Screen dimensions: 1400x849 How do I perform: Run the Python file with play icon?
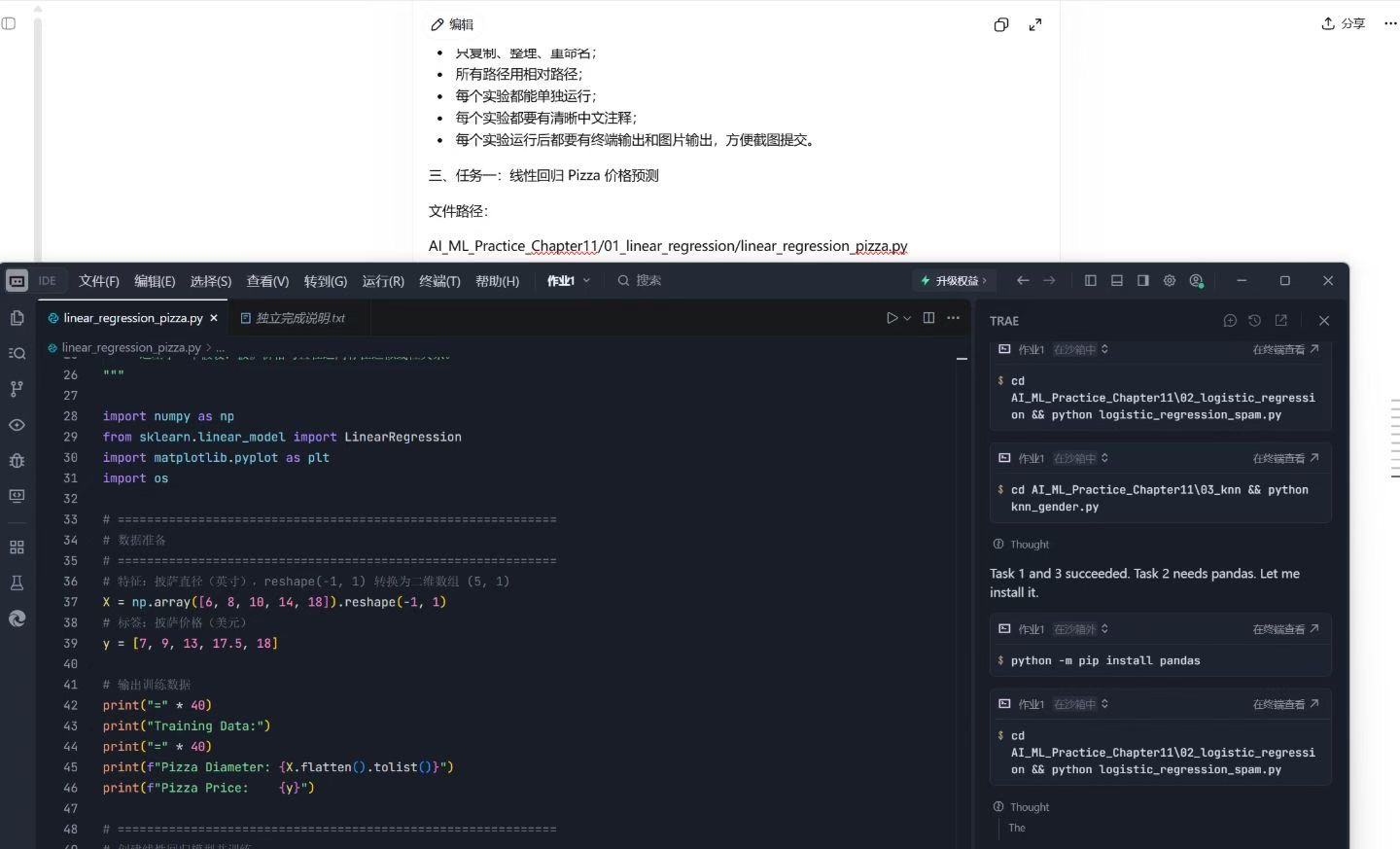[892, 318]
